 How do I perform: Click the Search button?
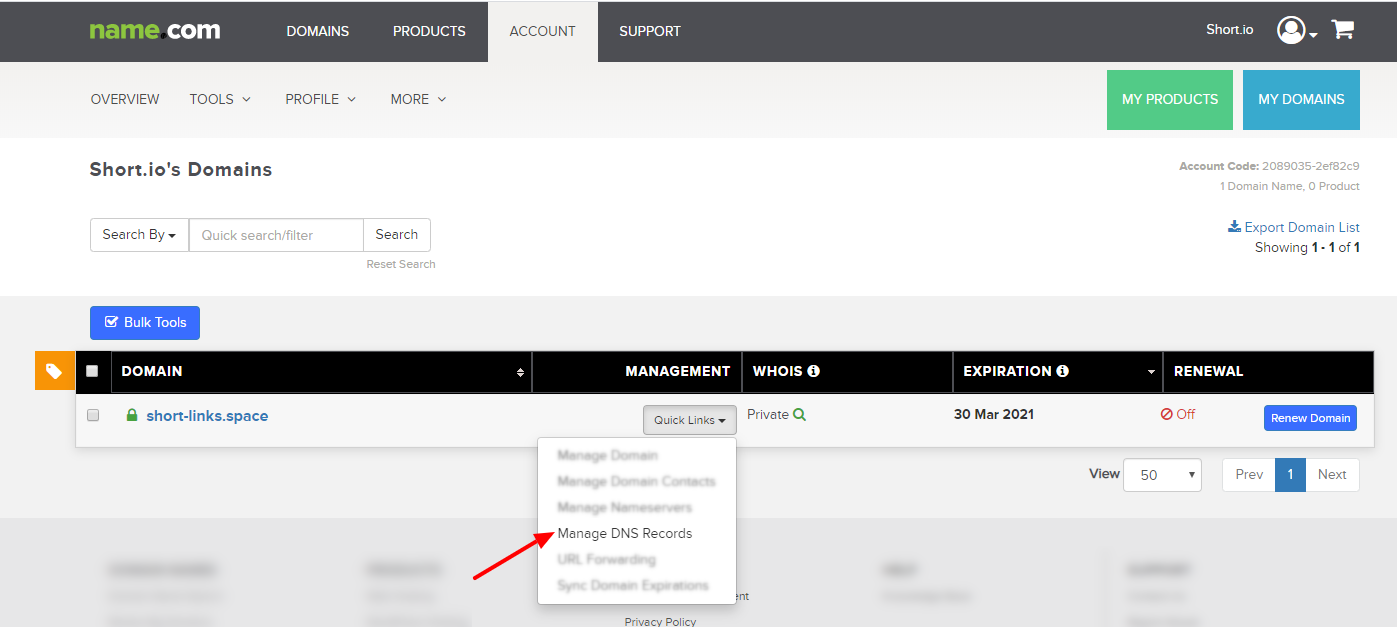(x=397, y=235)
